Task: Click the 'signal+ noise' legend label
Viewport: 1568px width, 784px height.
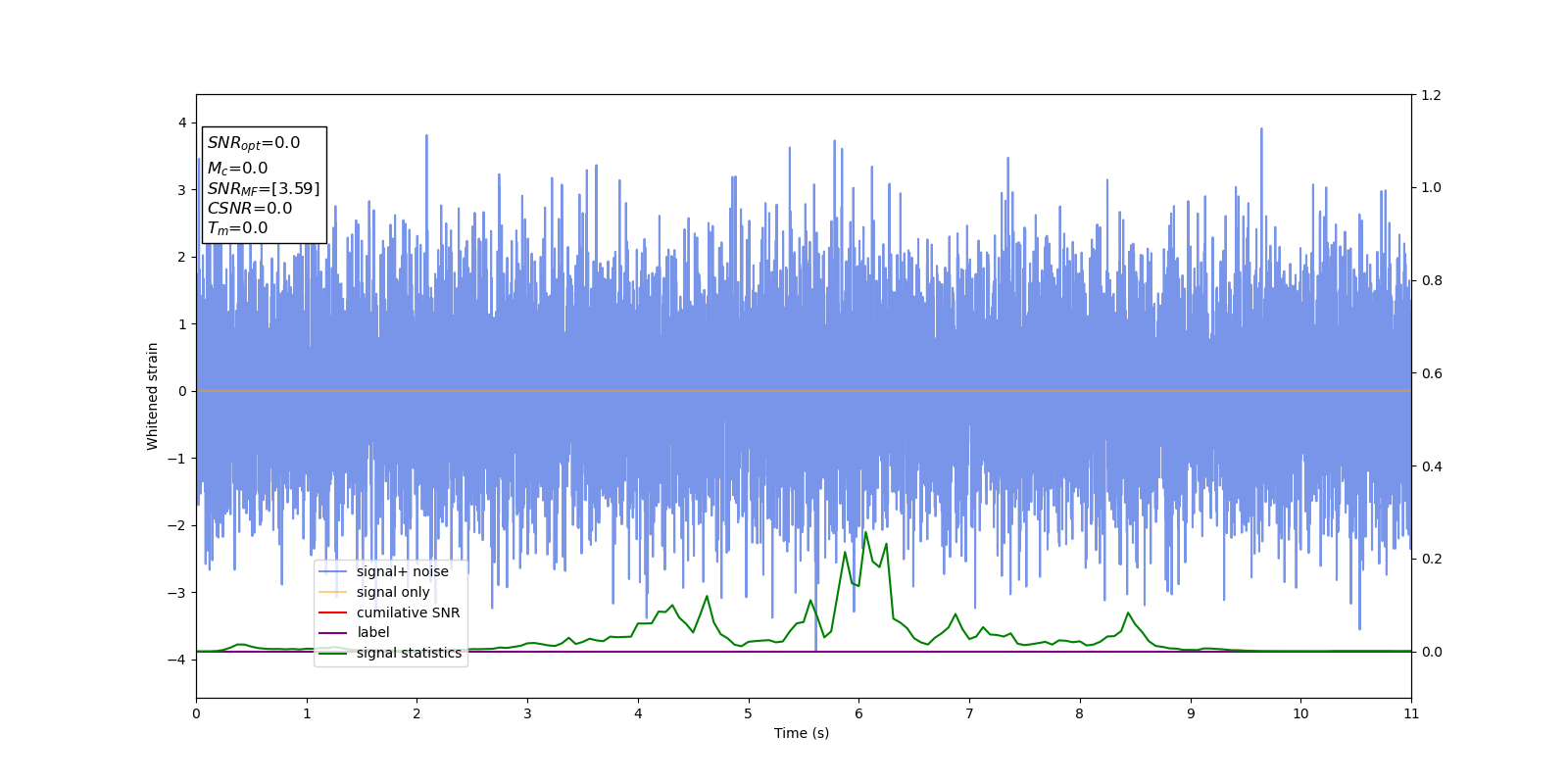Action: pyautogui.click(x=402, y=571)
